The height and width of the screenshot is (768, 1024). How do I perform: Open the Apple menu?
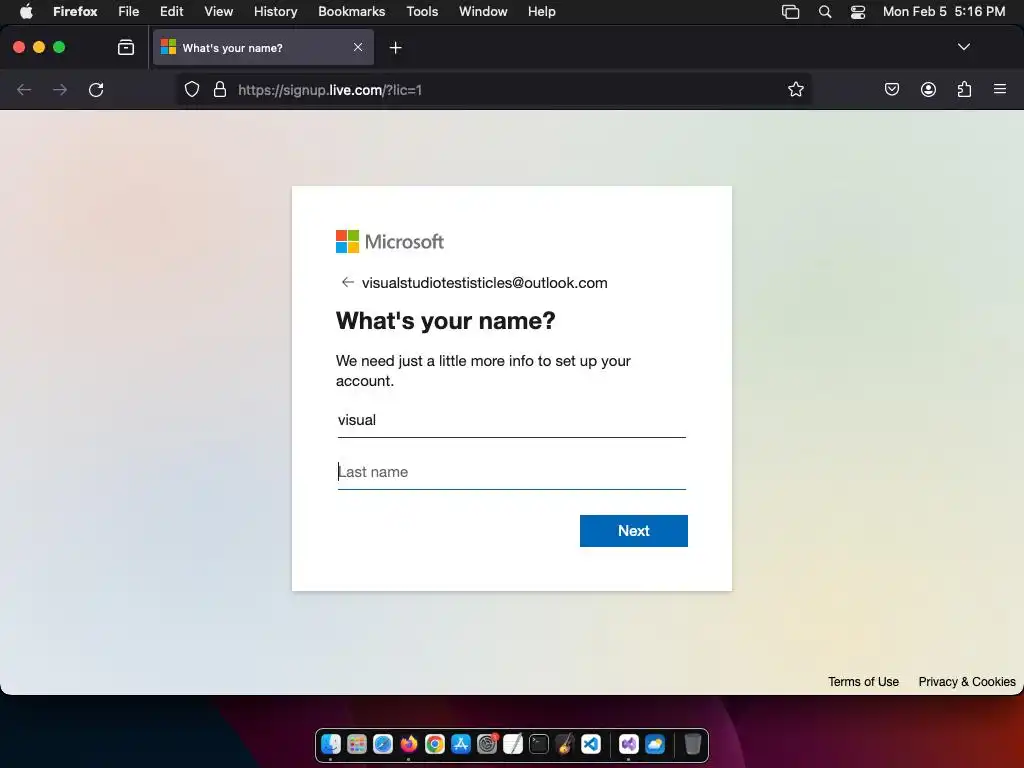(26, 11)
